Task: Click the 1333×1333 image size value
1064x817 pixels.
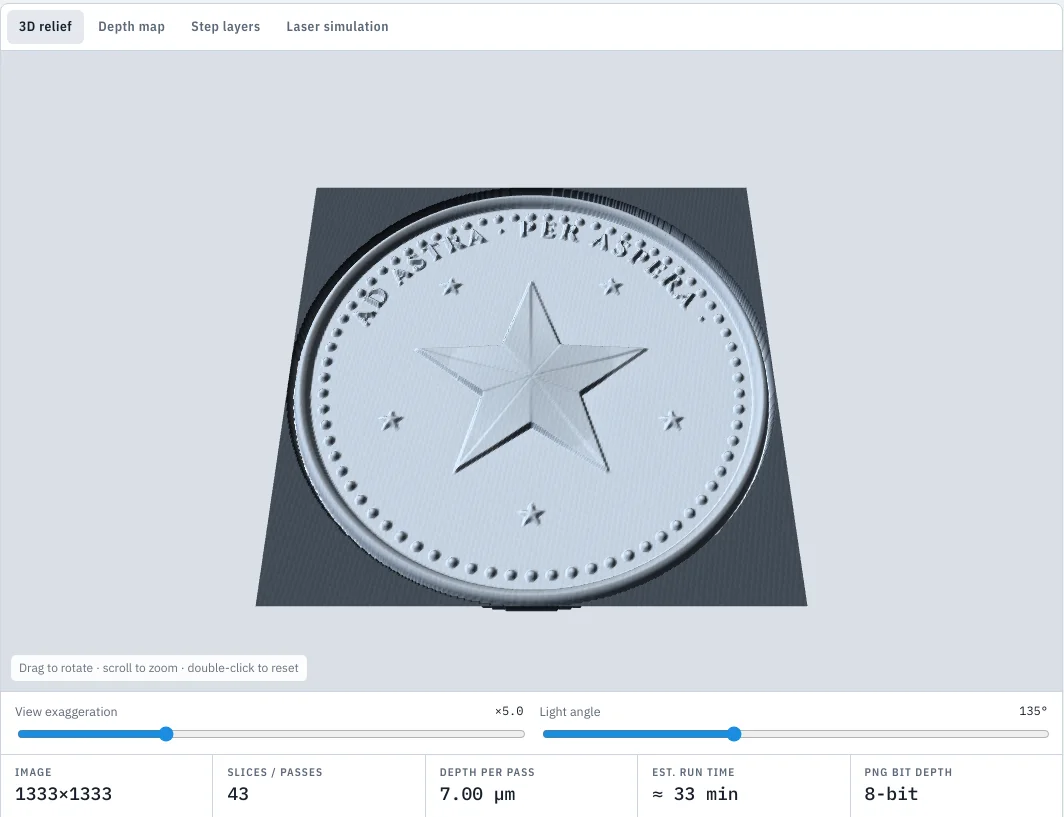Action: click(63, 794)
